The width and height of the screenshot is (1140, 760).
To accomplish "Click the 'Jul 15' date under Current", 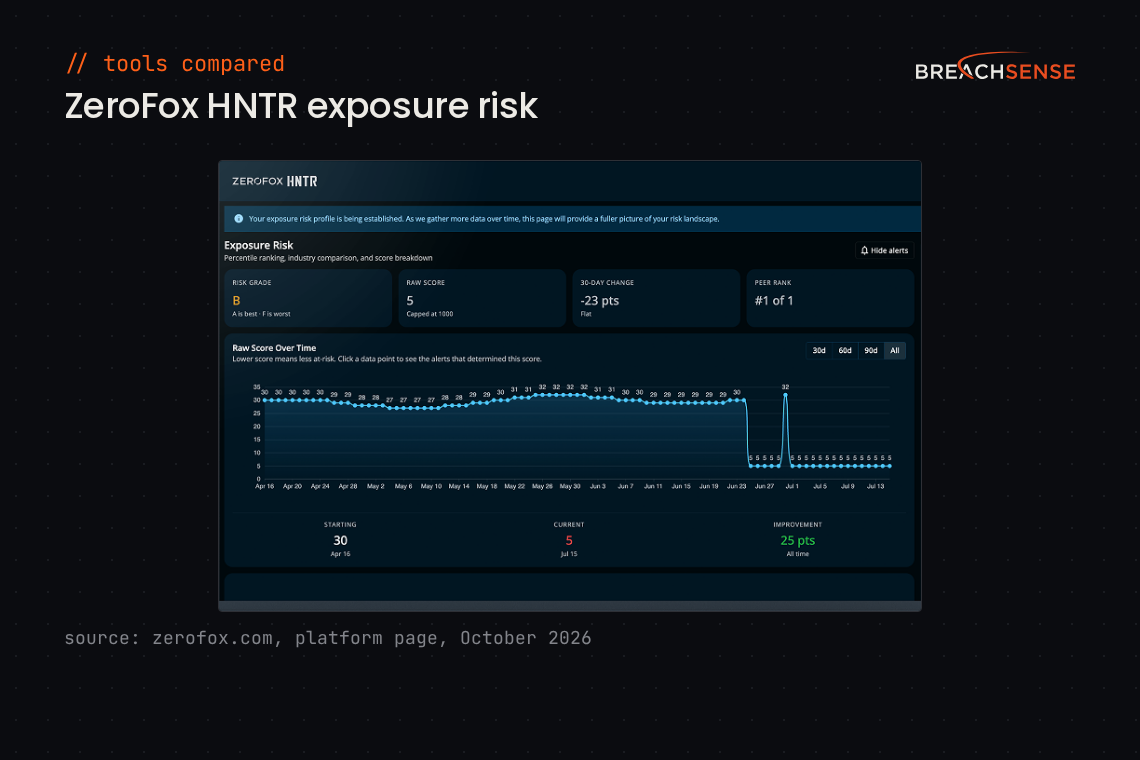I will (x=569, y=554).
